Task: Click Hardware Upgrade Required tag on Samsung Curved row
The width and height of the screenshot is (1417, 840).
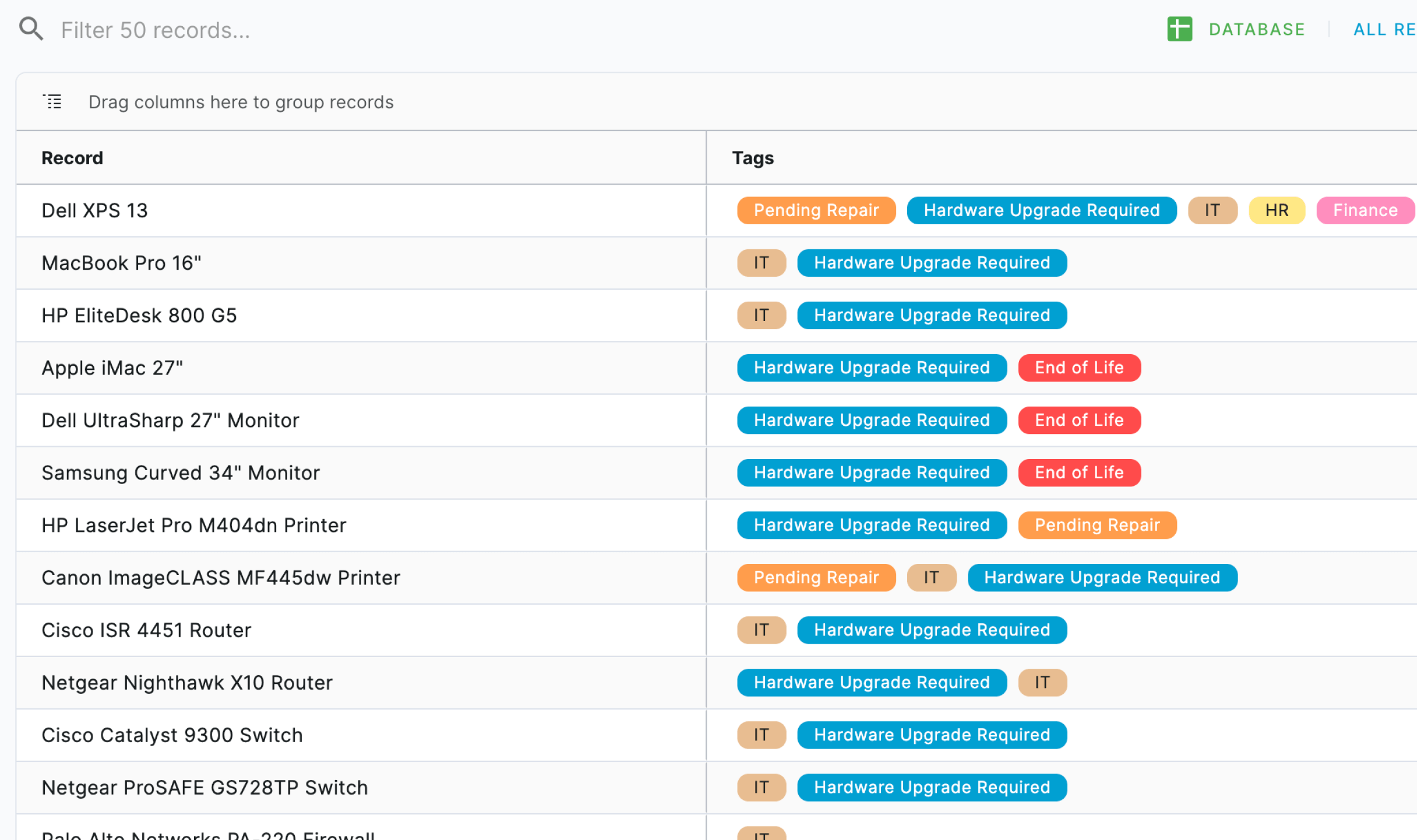Action: click(x=872, y=472)
